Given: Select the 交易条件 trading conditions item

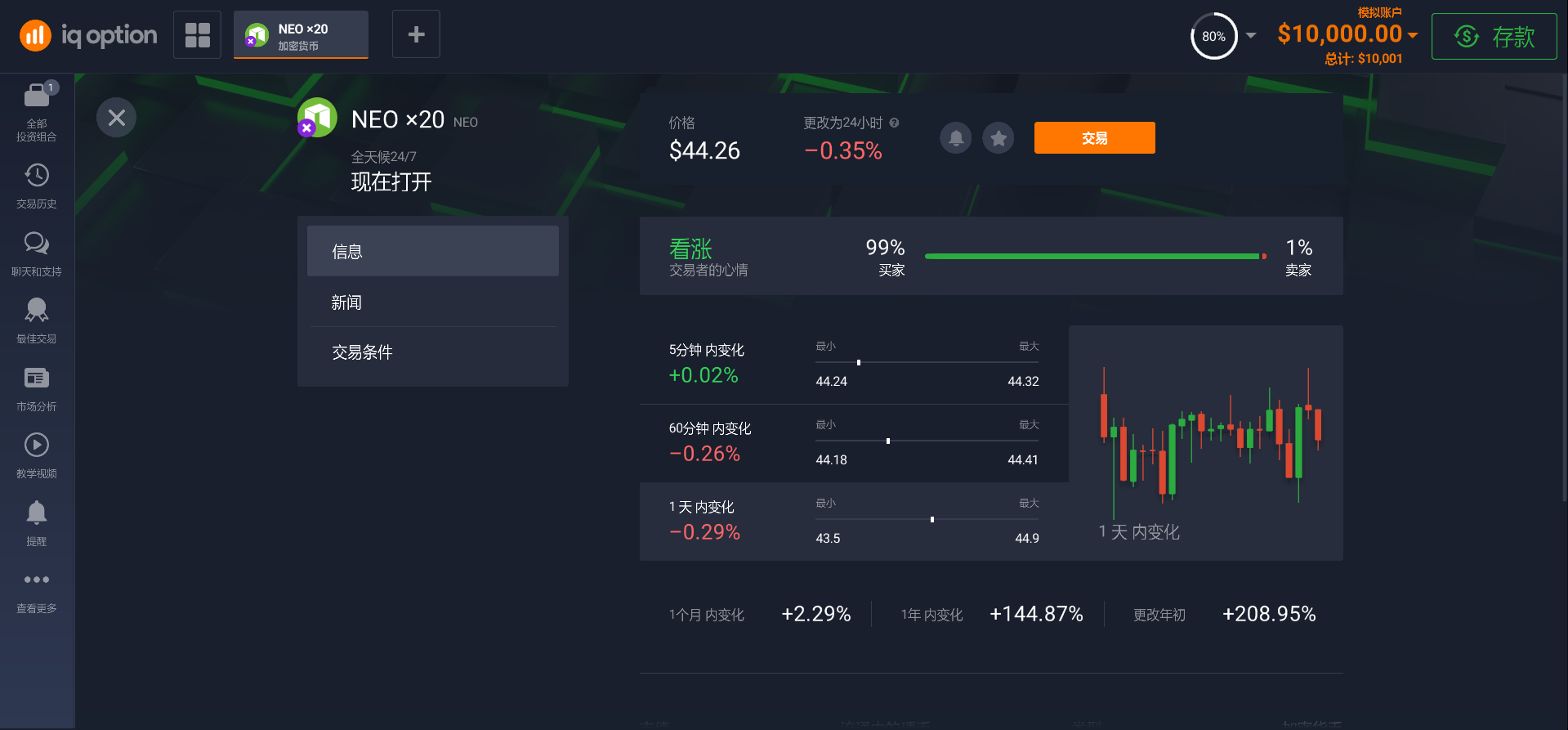Looking at the screenshot, I should [x=433, y=352].
